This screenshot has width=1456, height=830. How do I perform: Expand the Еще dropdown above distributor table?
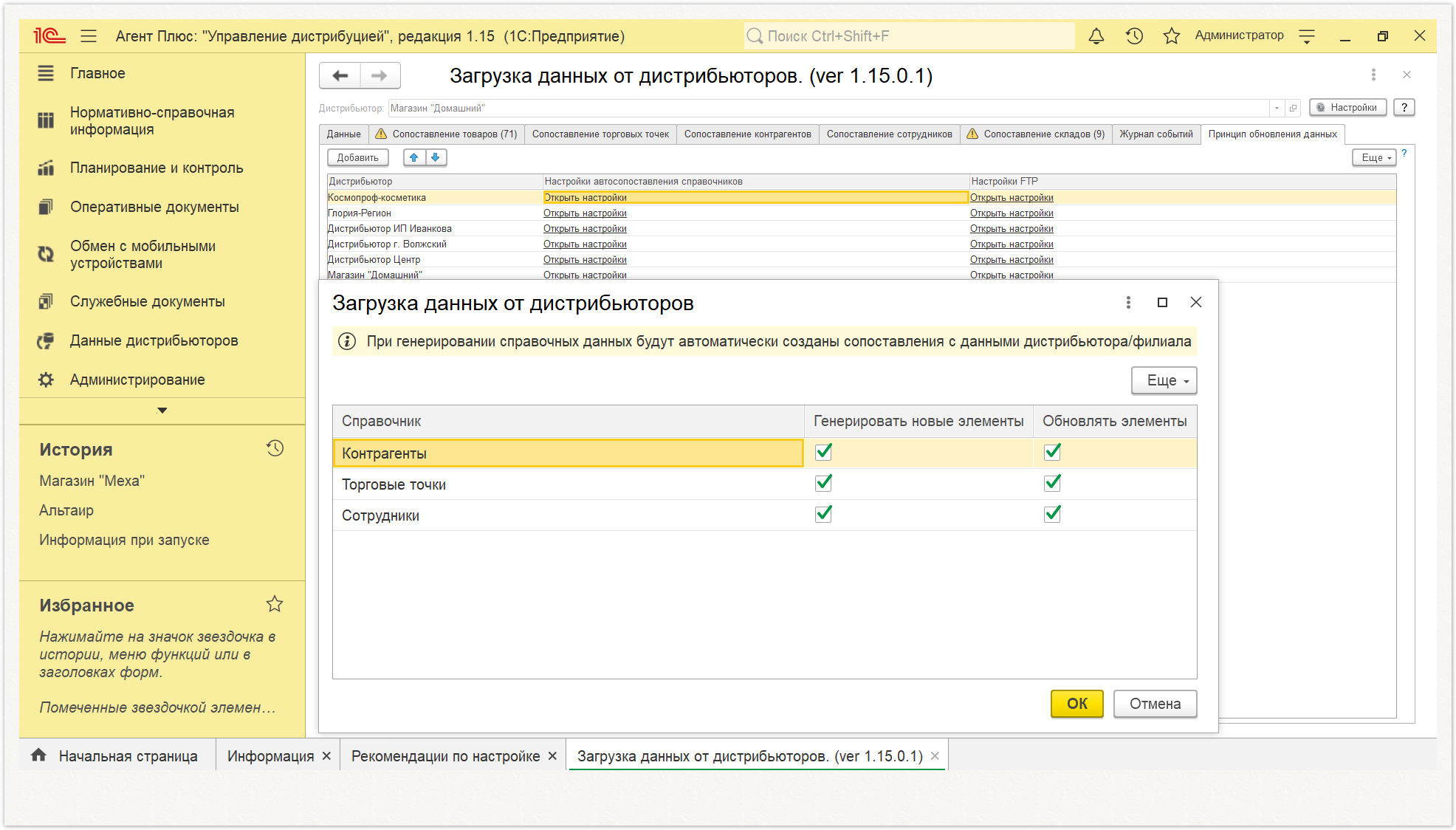[1374, 157]
